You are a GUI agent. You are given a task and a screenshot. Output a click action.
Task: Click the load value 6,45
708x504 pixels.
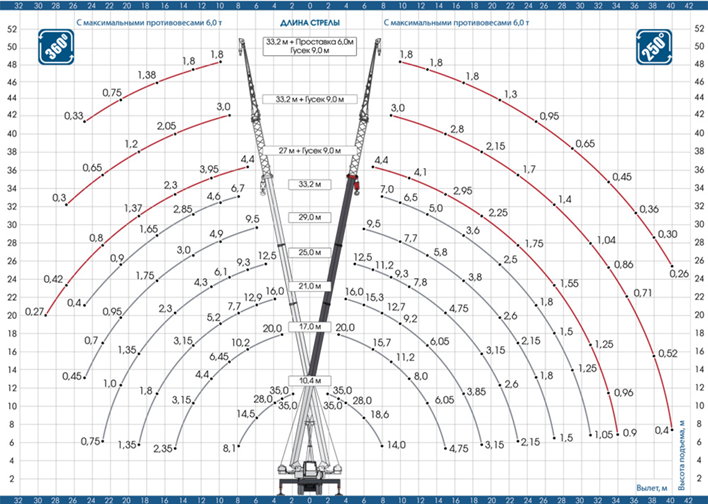click(219, 357)
